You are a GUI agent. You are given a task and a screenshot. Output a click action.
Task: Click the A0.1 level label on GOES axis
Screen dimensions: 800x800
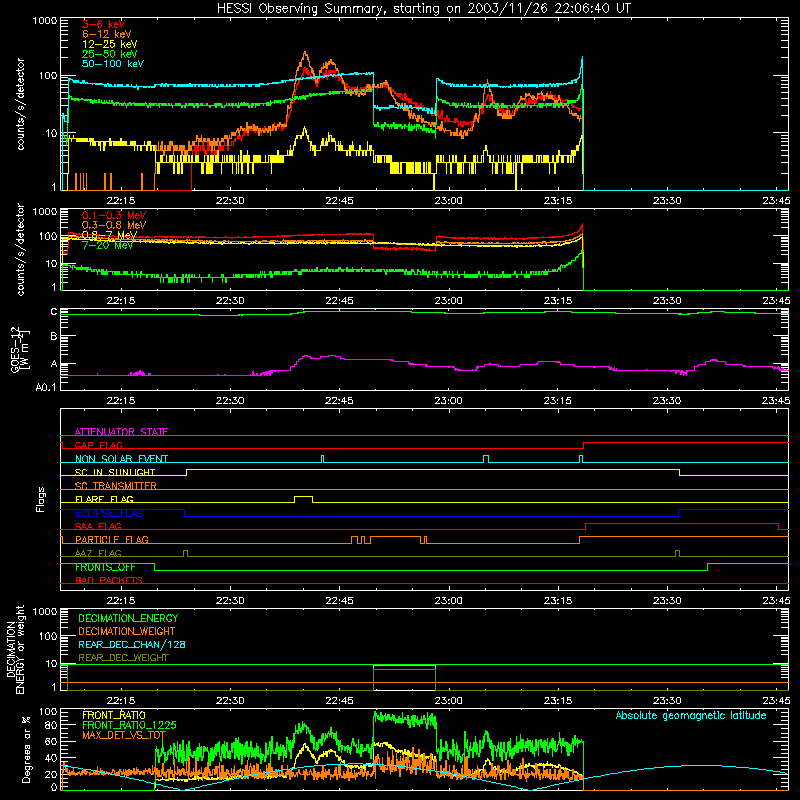46,387
